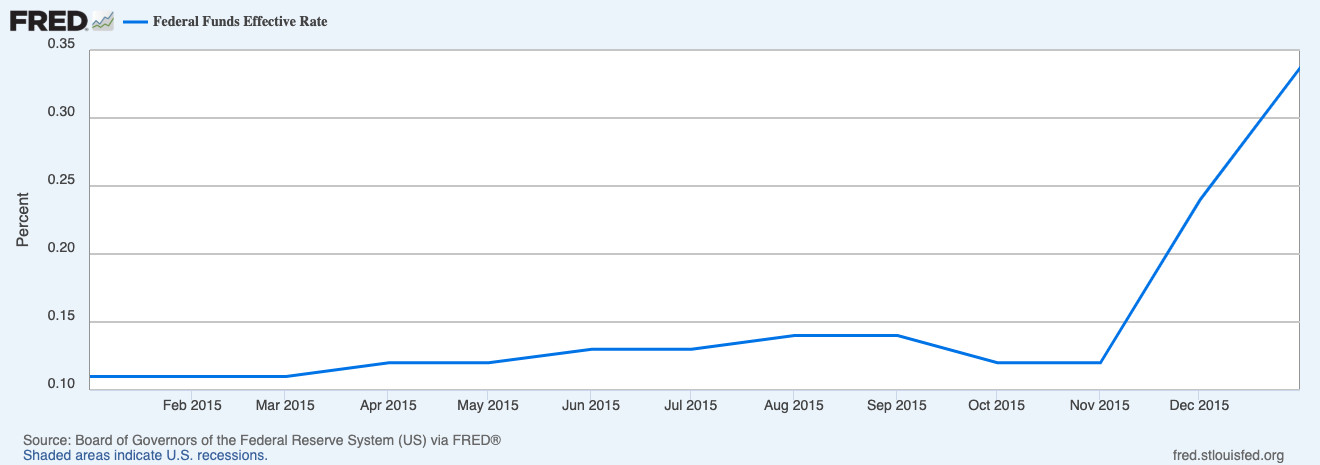Click the line's peak at the chart's right edge
1320x465 pixels.
pyautogui.click(x=1298, y=68)
